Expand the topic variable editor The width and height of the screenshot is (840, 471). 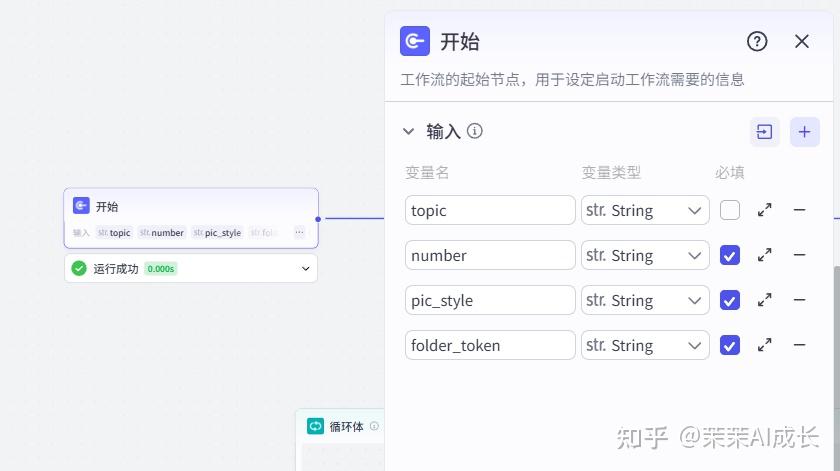[x=764, y=210]
